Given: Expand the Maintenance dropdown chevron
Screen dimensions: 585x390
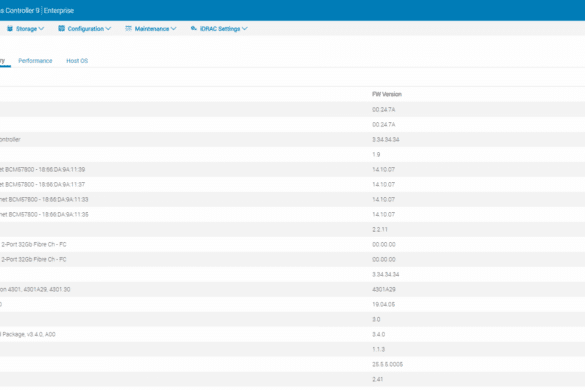Looking at the screenshot, I should coord(173,28).
